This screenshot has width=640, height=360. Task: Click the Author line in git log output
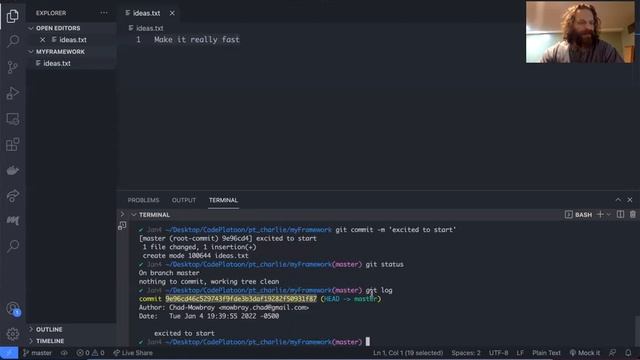pos(224,308)
